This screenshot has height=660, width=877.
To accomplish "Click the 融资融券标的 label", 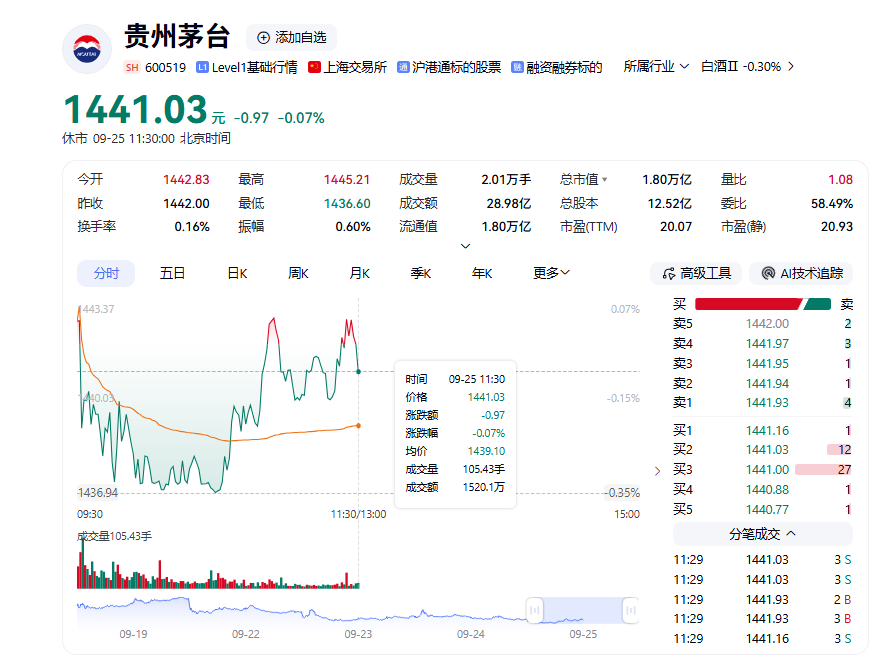I will (x=564, y=68).
